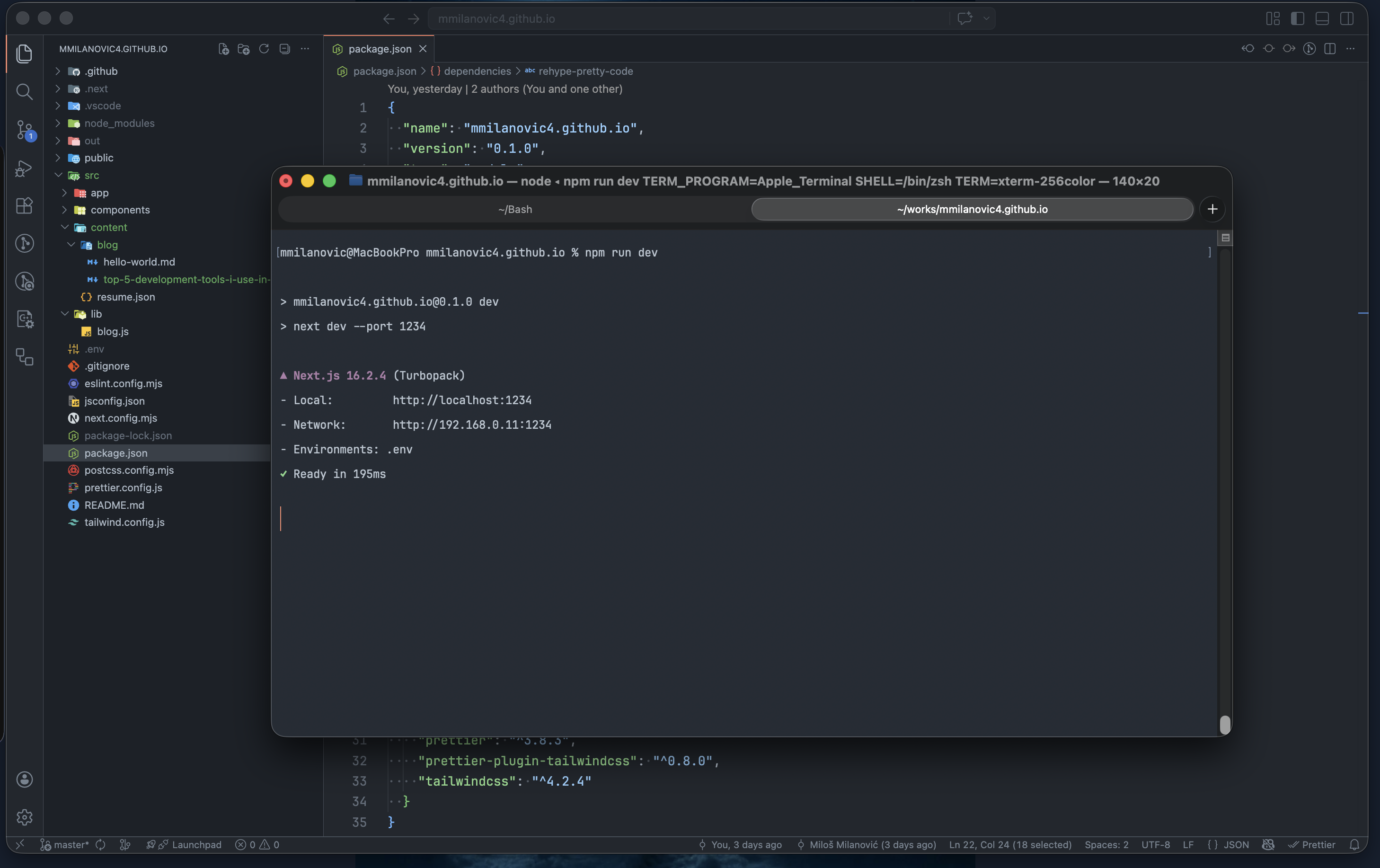Screen dimensions: 1380x868
Task: Open the Extensions view
Action: [x=24, y=206]
